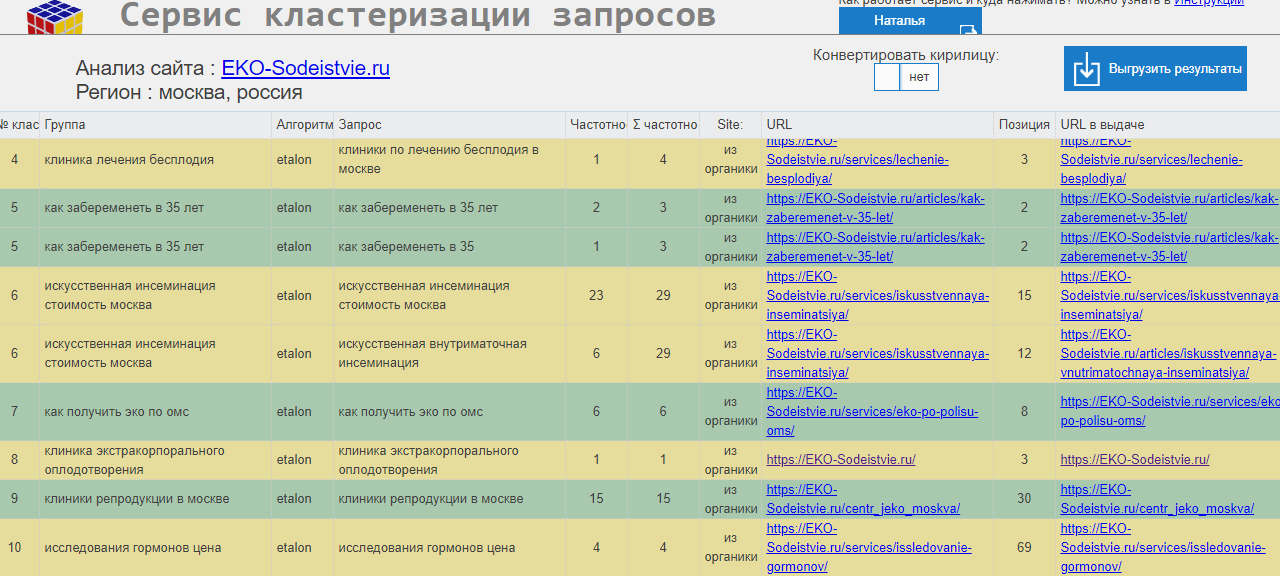Screen dimensions: 1280x576
Task: Click the Позиция column header
Action: point(1024,125)
